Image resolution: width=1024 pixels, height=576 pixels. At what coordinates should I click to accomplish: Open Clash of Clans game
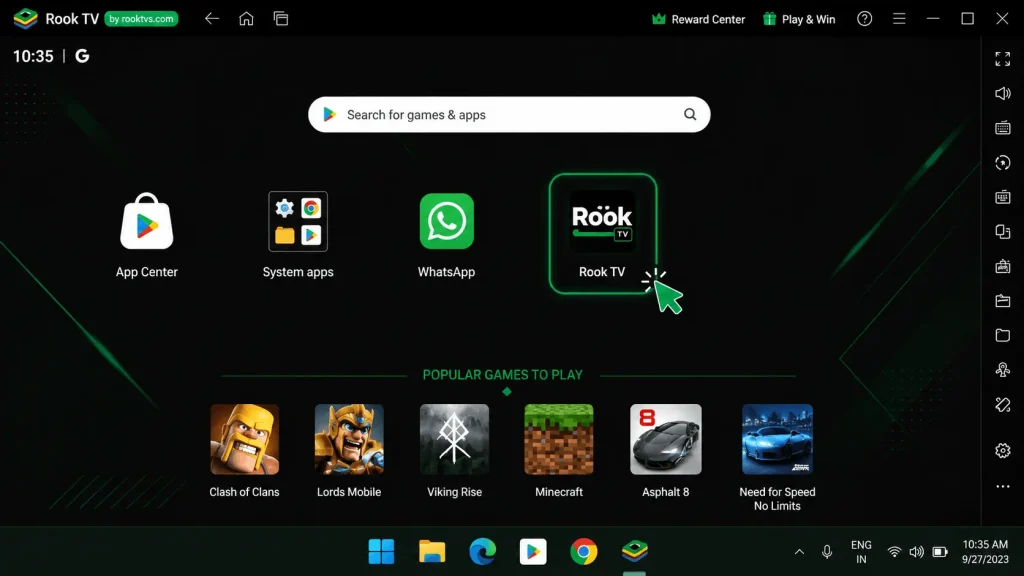pos(244,451)
